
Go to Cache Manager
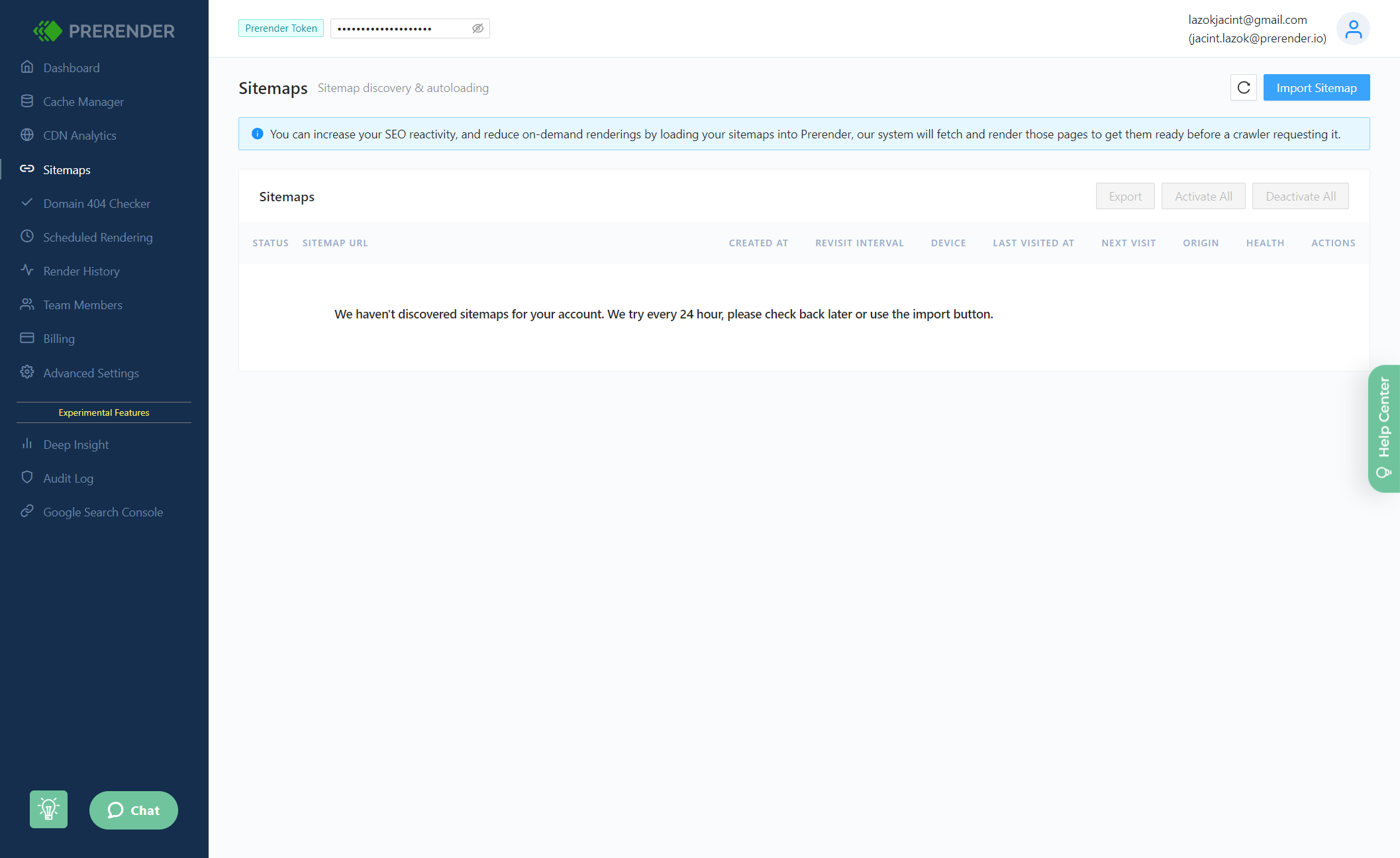(x=83, y=101)
